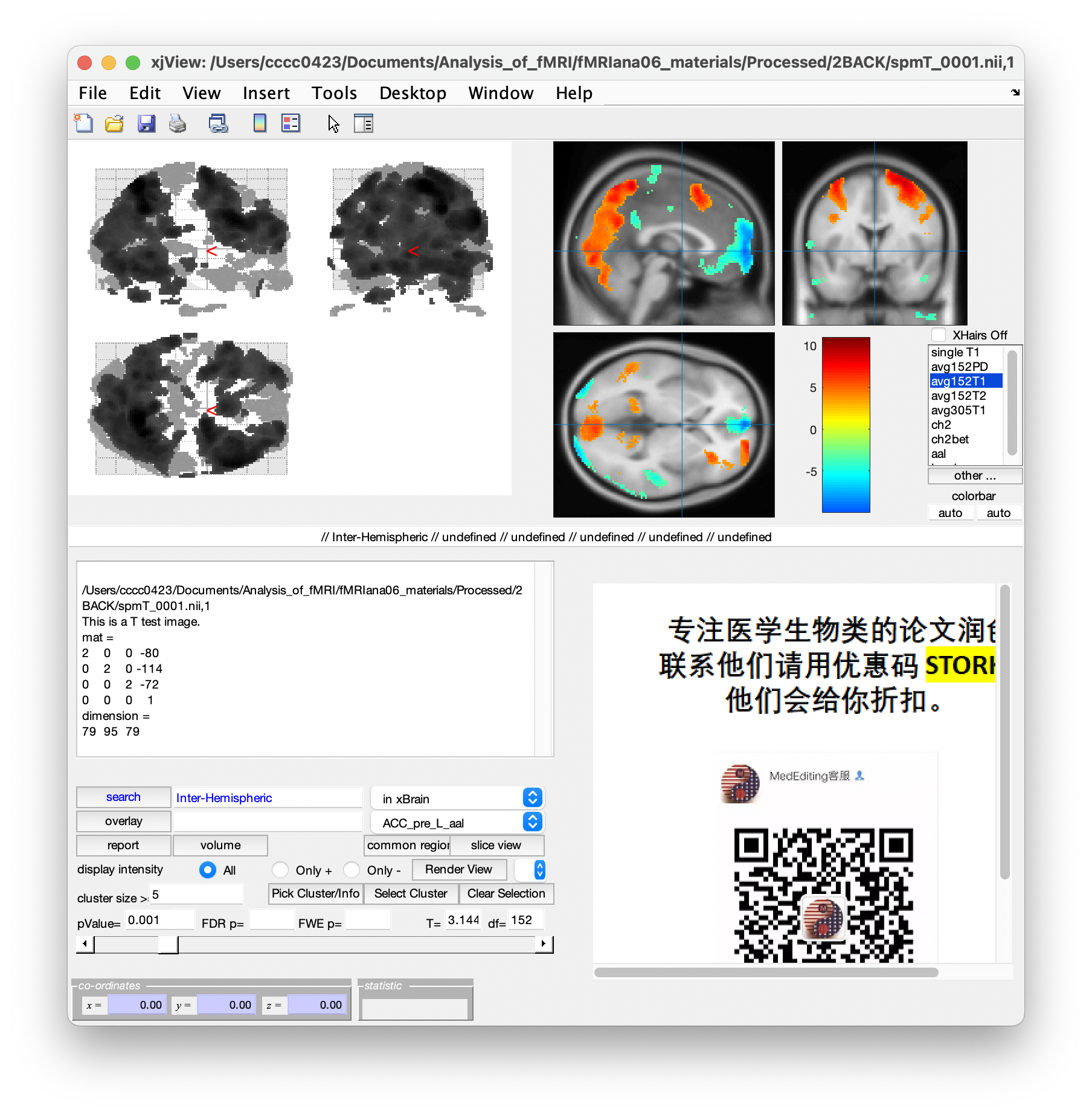Click the Clear Selection button

[x=506, y=894]
